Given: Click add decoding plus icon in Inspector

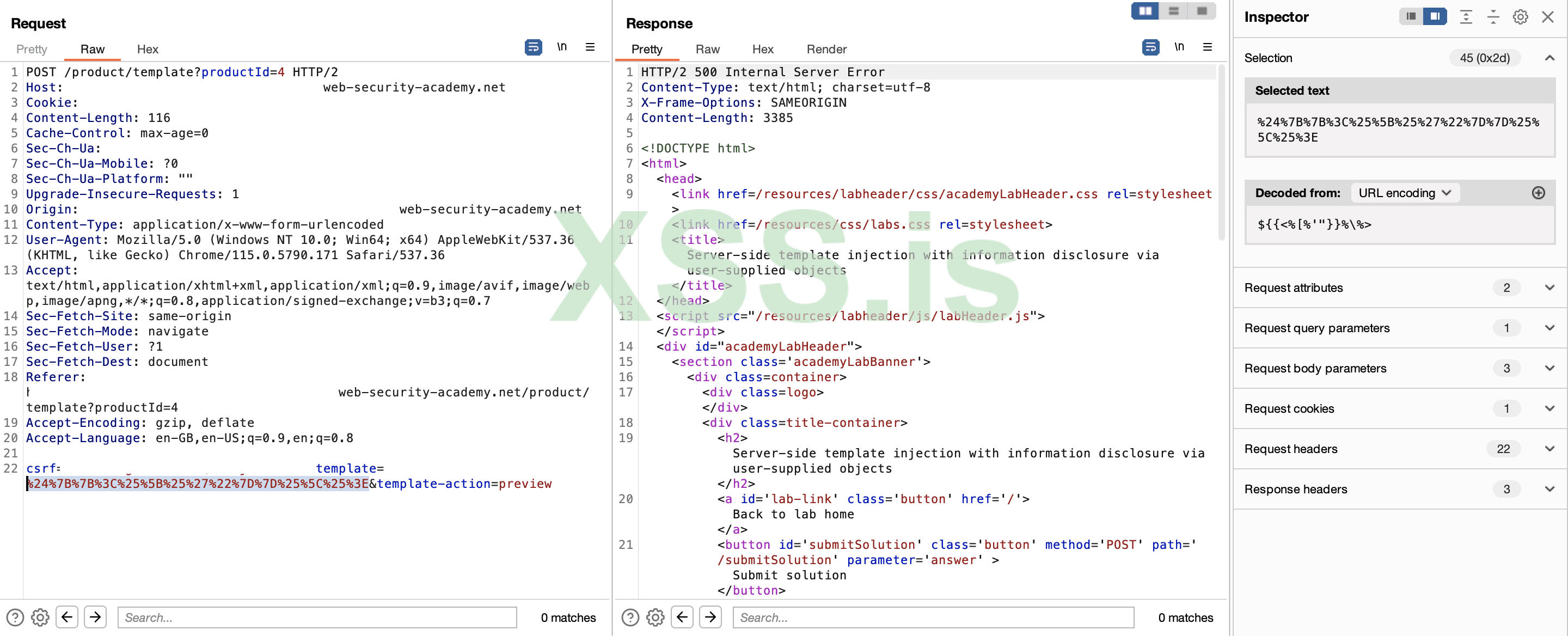Looking at the screenshot, I should coord(1538,193).
